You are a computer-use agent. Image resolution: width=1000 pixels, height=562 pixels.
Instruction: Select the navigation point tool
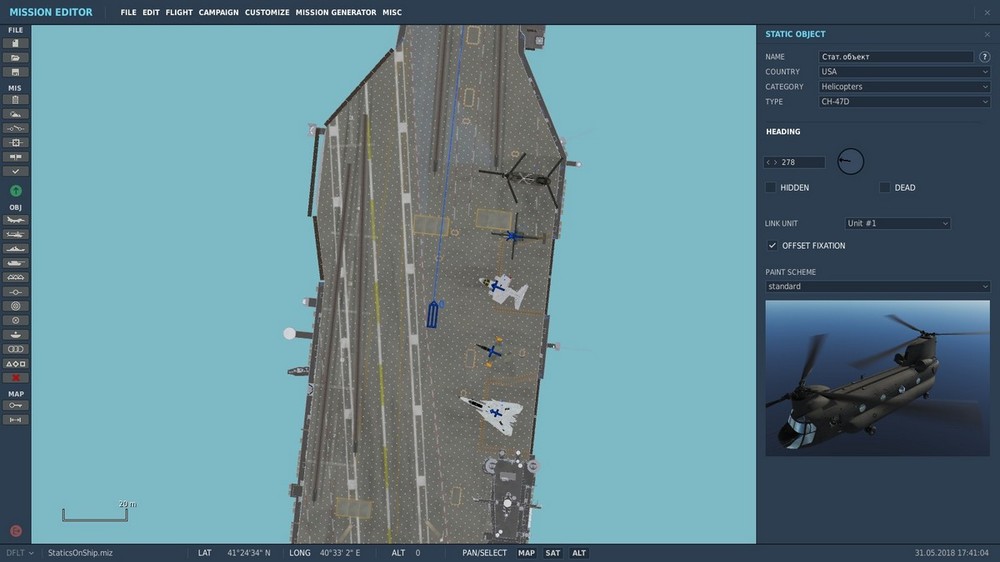[x=15, y=292]
